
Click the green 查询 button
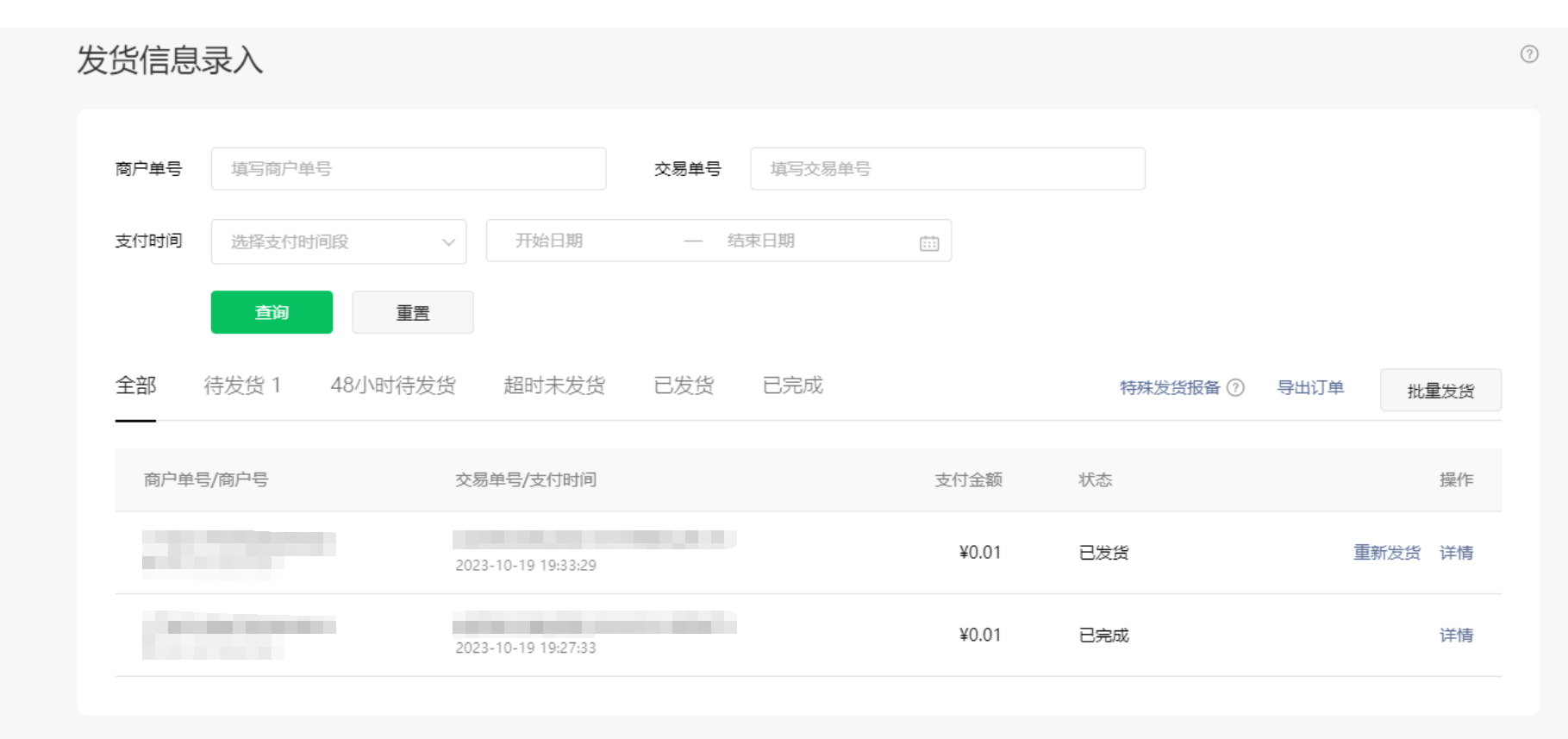tap(272, 312)
